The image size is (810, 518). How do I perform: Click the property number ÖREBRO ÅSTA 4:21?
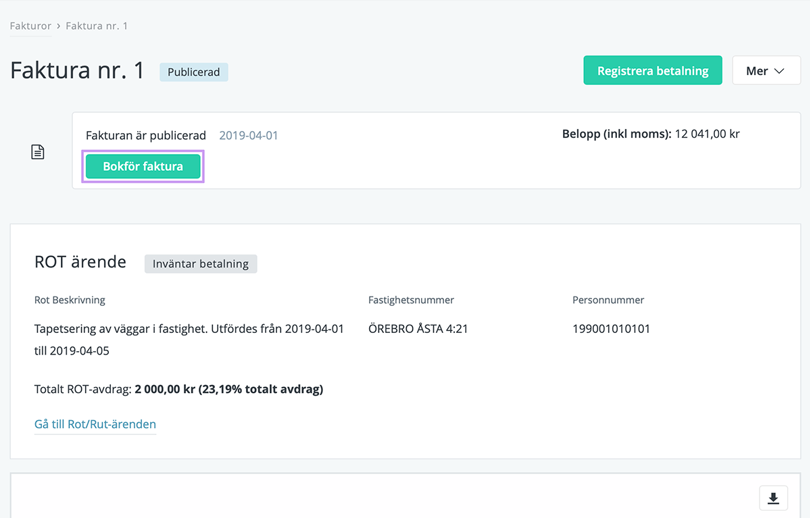click(x=418, y=328)
